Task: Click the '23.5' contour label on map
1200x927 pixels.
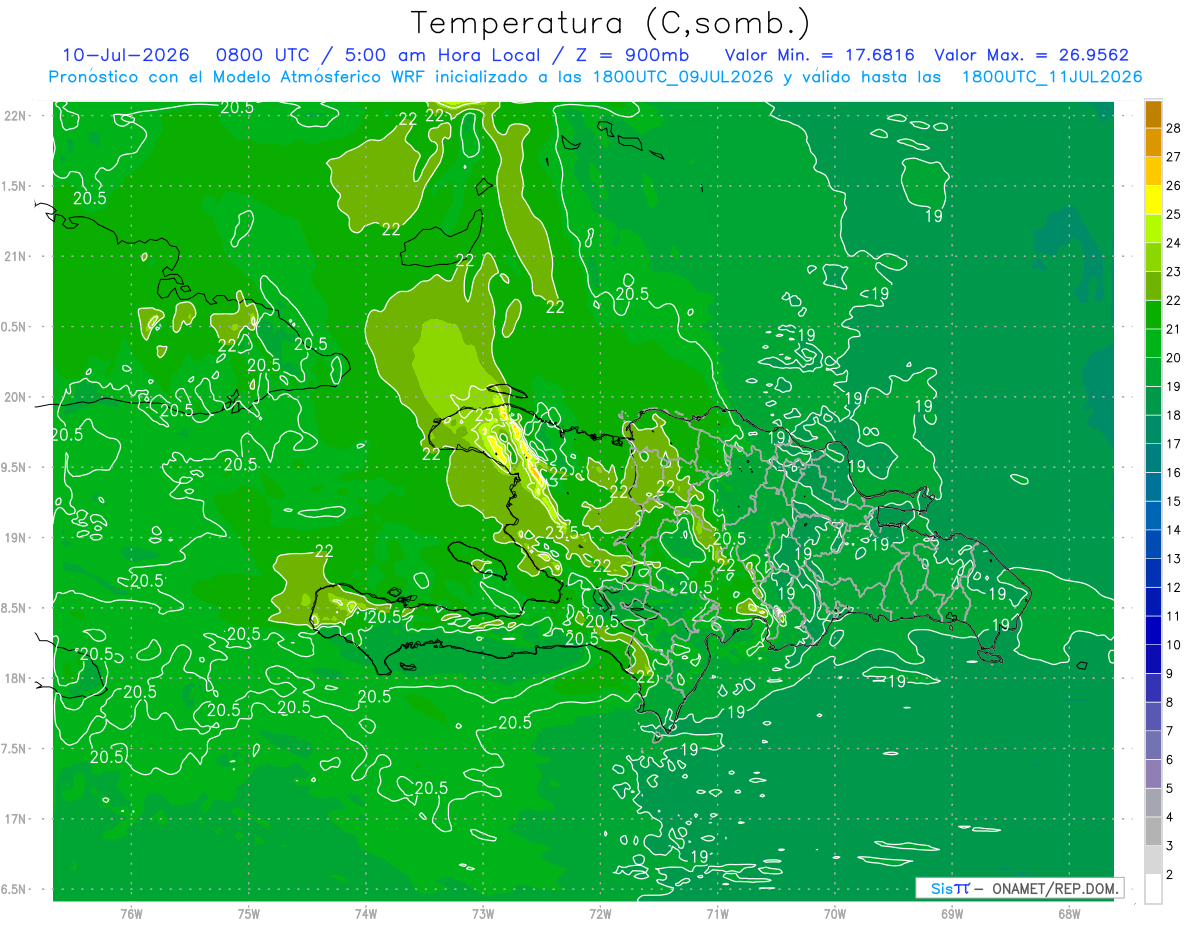Action: 562,533
